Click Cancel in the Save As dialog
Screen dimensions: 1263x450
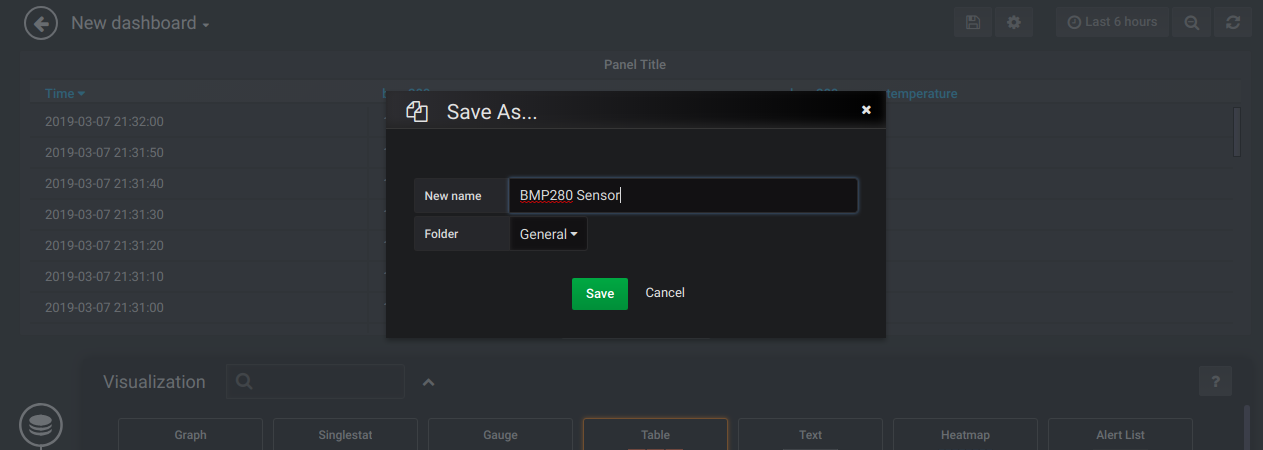tap(665, 293)
